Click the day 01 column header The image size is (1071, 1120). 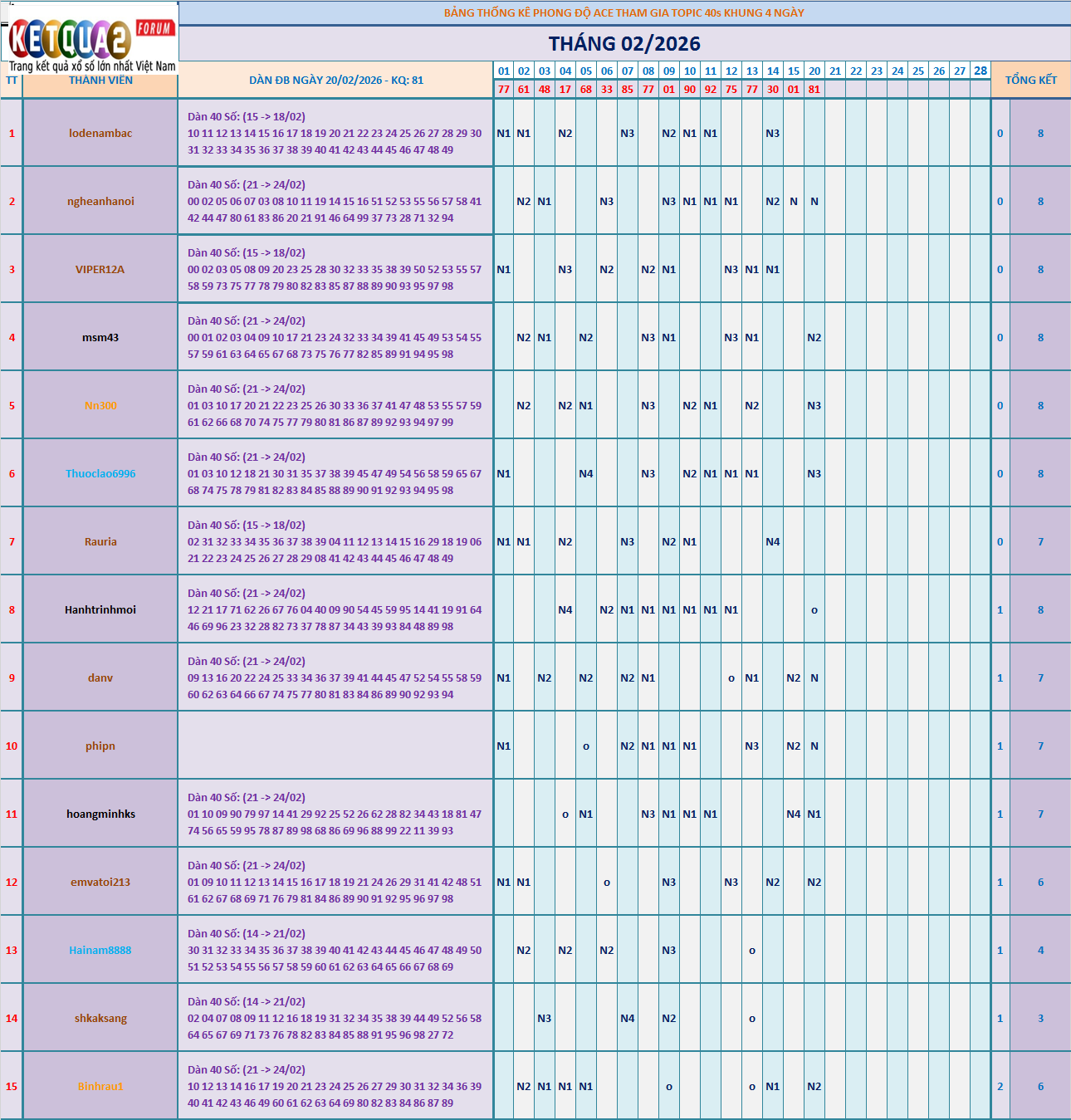coord(504,71)
